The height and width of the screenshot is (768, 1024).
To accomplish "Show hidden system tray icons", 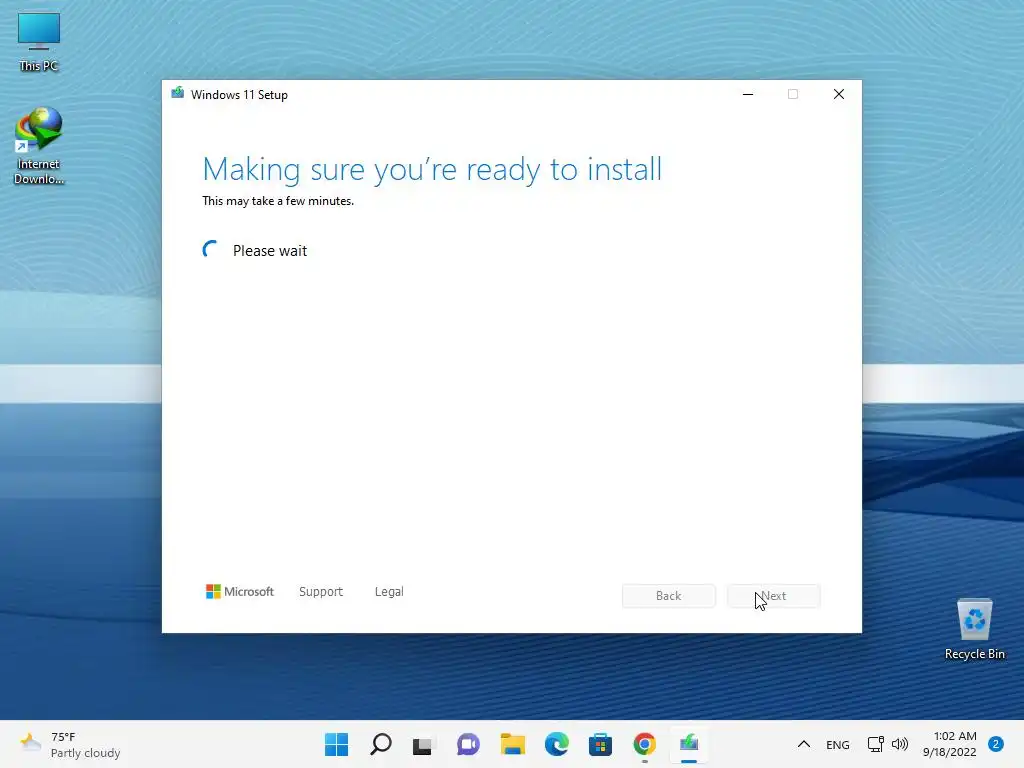I will pos(804,744).
